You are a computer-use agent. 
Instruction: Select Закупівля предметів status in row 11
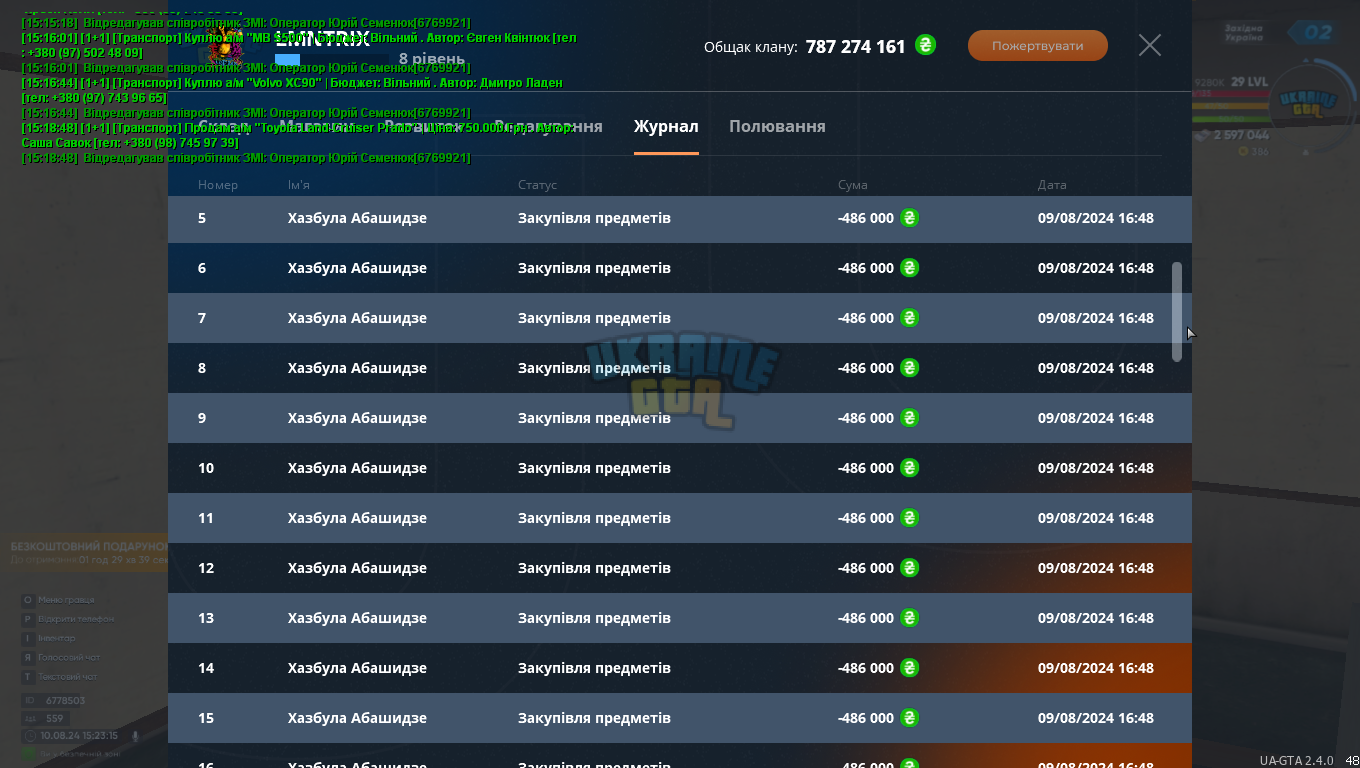click(594, 518)
